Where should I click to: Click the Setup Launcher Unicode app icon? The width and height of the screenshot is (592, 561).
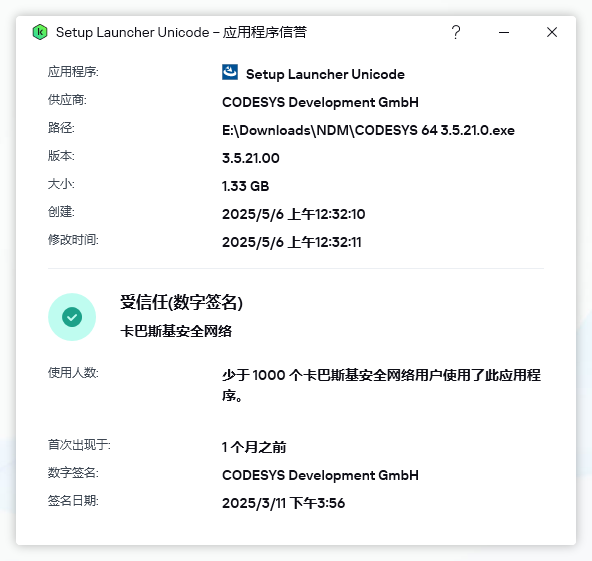pos(230,72)
